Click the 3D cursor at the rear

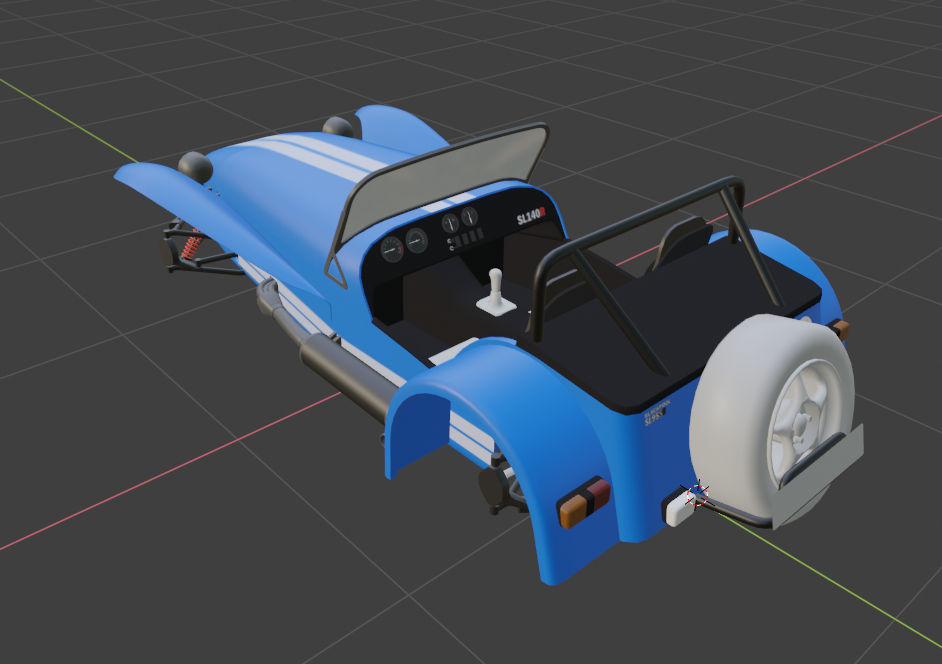click(x=697, y=495)
